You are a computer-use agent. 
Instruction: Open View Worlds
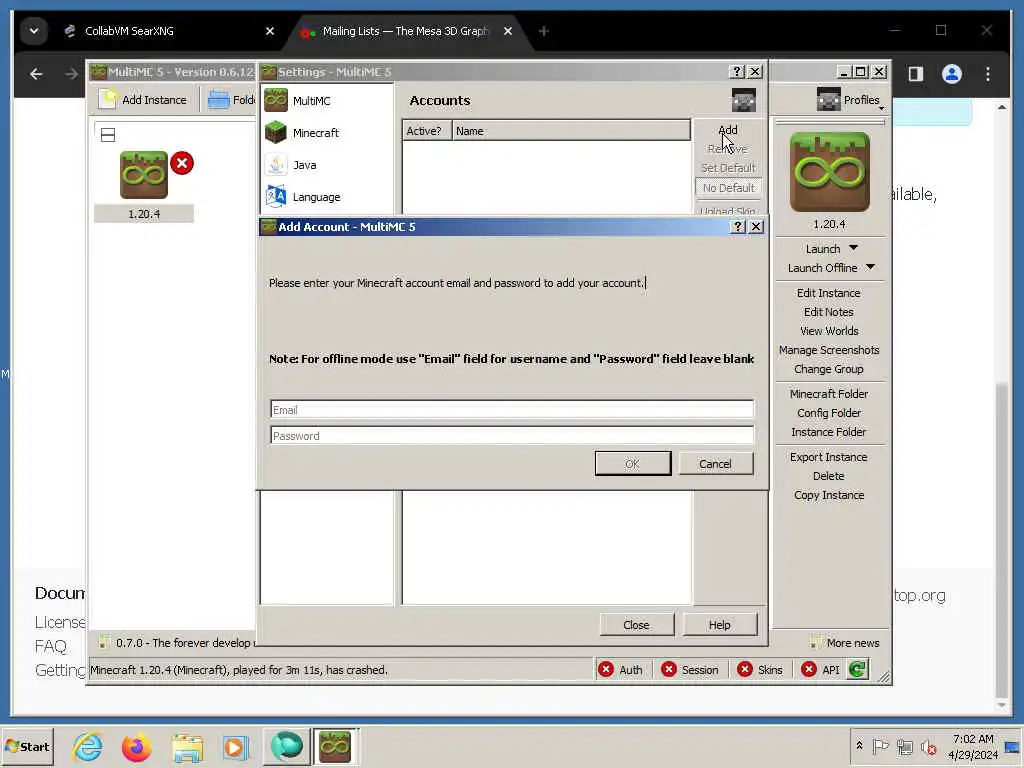point(829,331)
